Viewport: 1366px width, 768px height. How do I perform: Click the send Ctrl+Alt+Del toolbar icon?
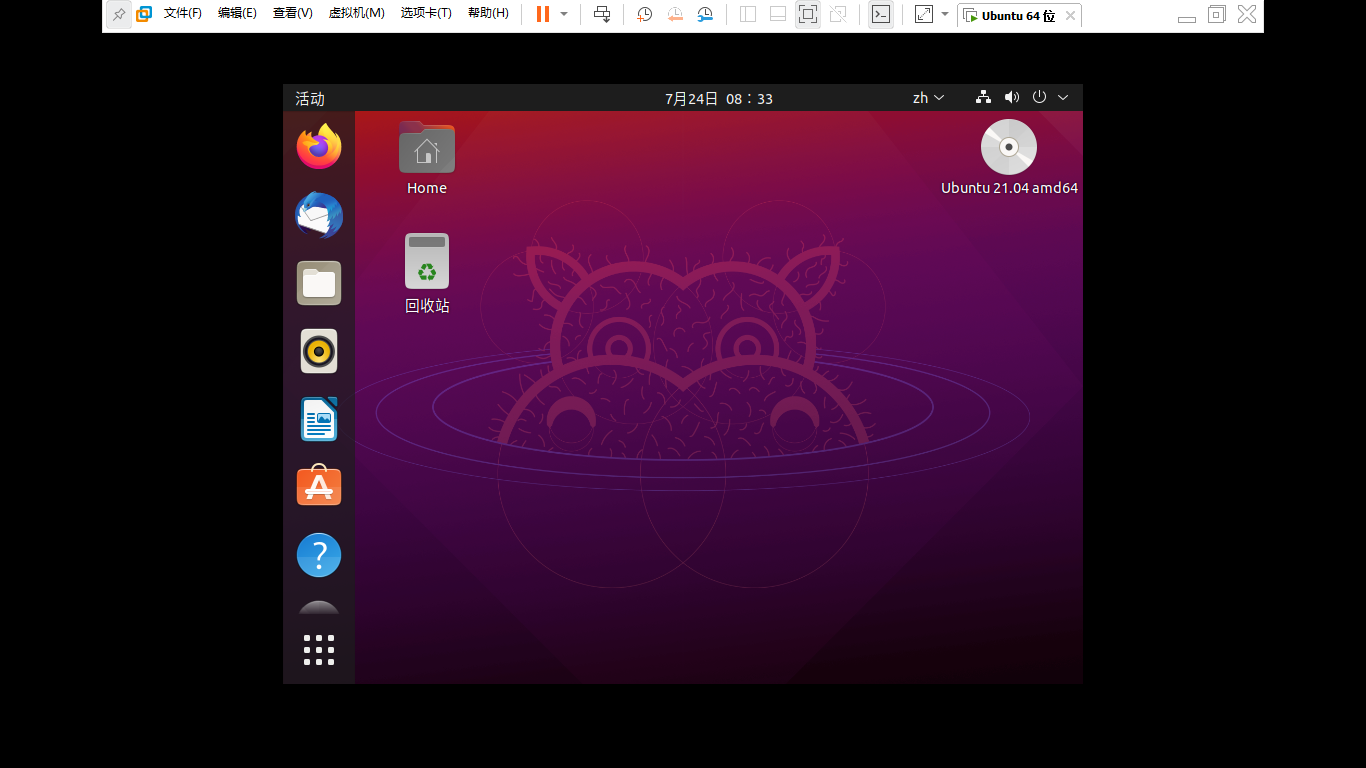(x=602, y=14)
